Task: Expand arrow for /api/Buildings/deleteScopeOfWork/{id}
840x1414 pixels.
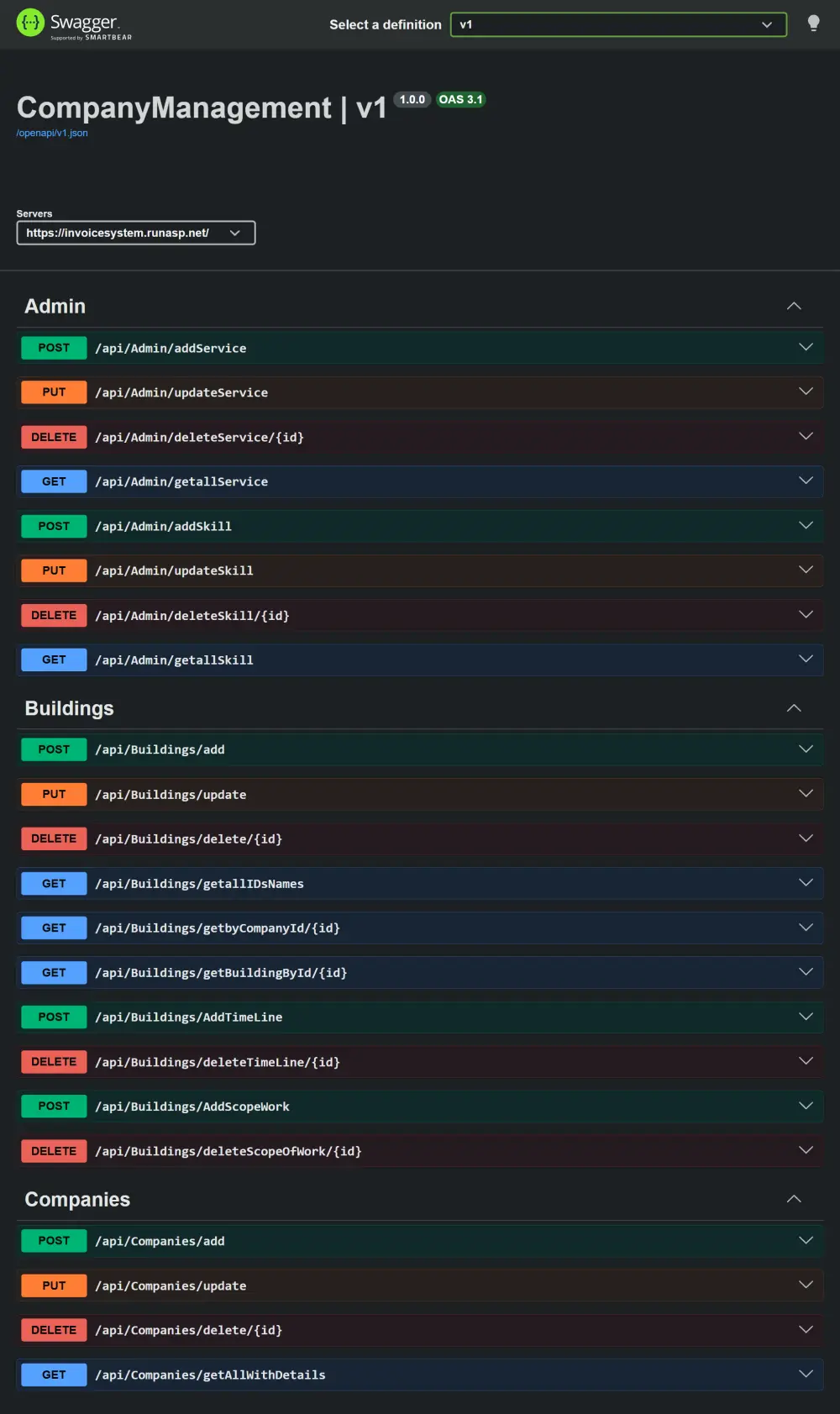Action: (806, 1150)
